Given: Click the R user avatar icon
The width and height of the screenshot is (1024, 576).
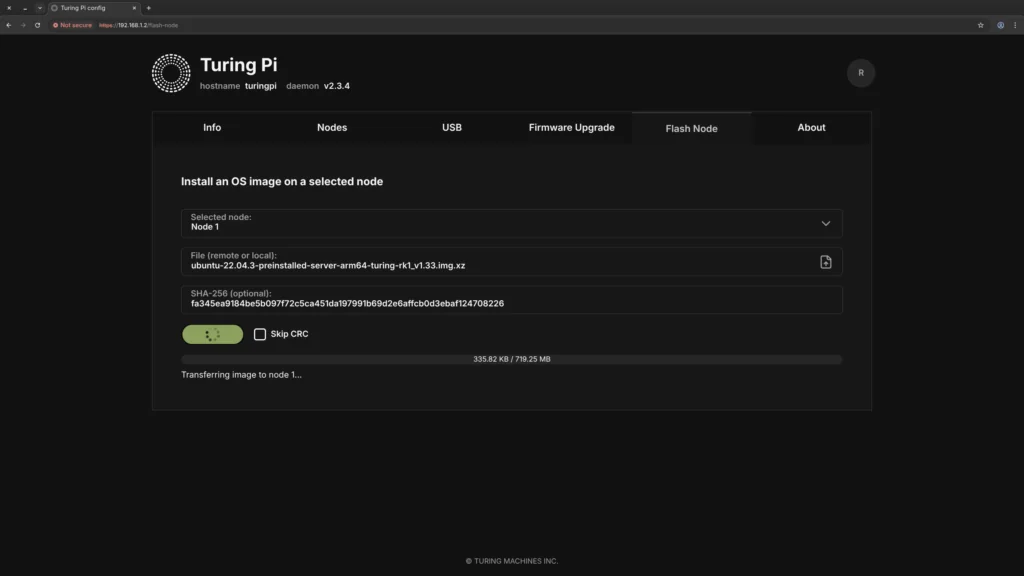Looking at the screenshot, I should (x=860, y=73).
